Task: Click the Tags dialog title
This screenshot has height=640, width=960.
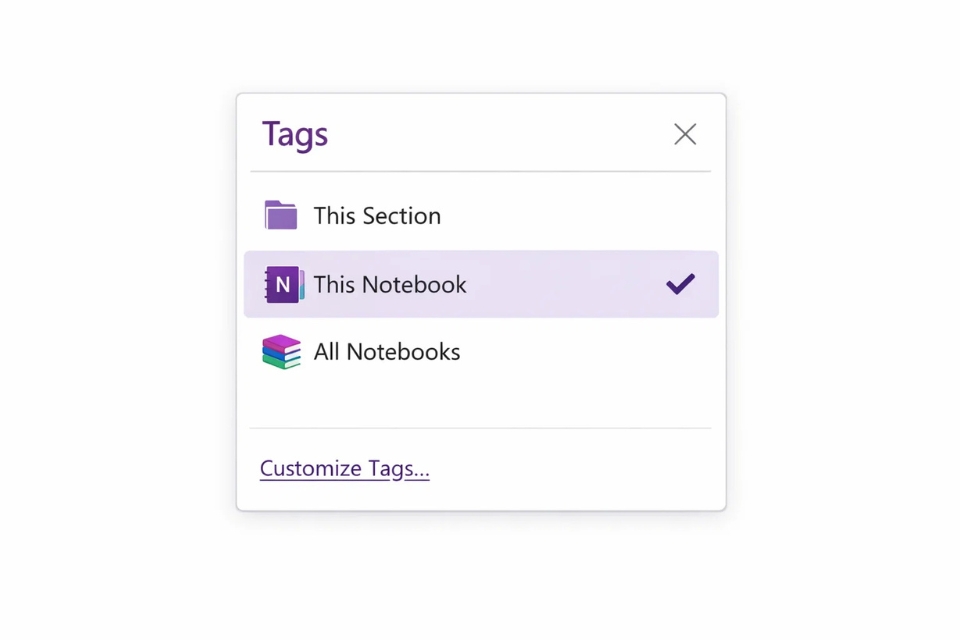Action: [294, 133]
